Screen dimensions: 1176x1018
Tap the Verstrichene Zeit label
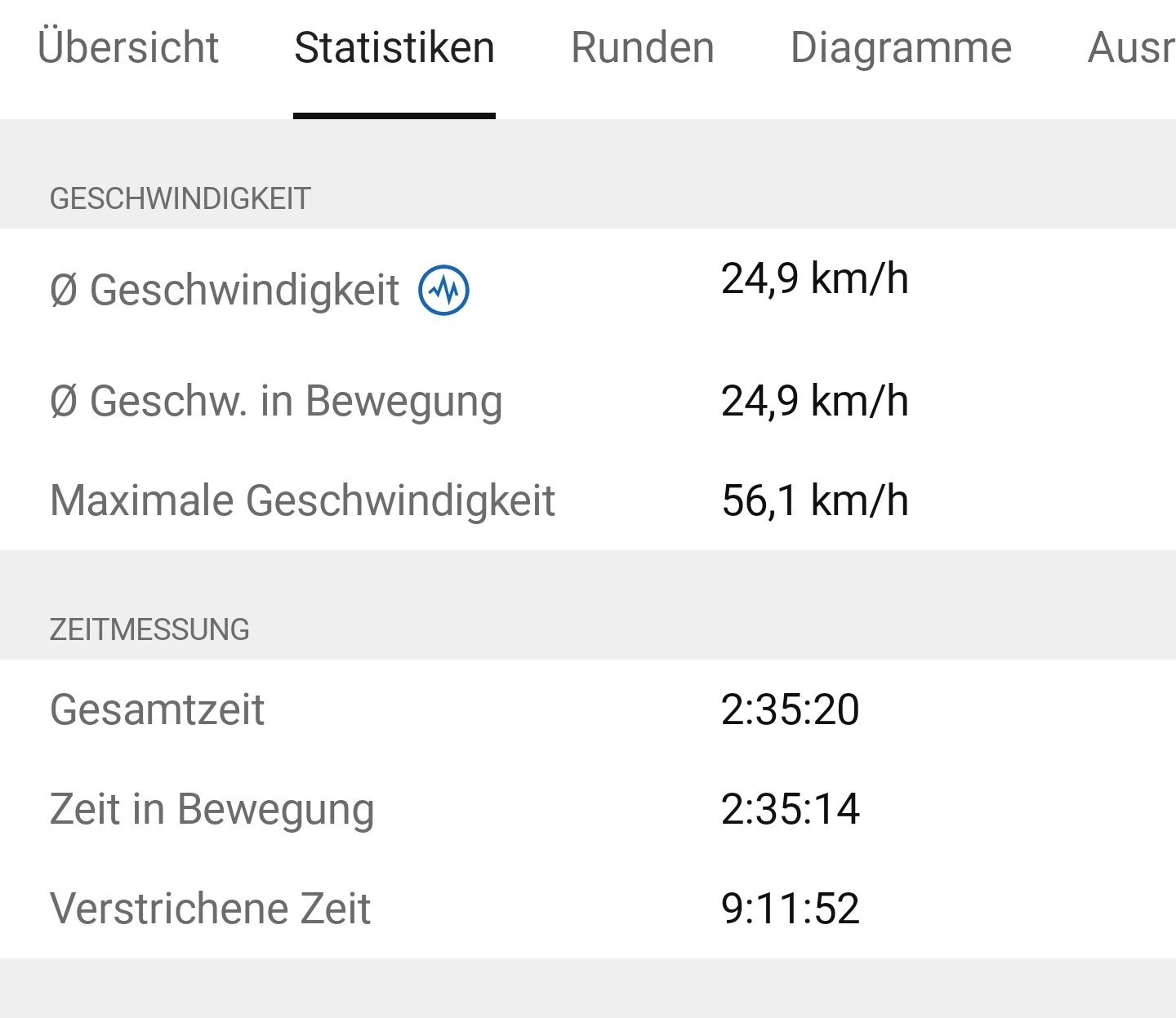tap(210, 909)
